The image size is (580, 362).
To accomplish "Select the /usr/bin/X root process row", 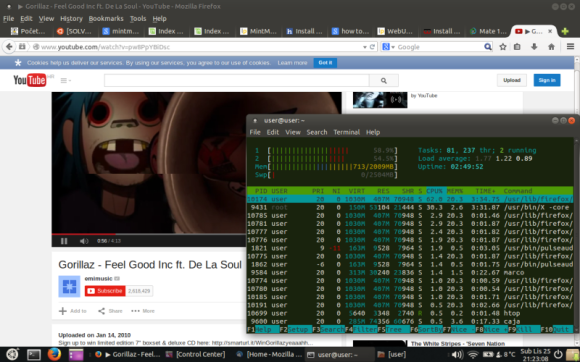I will (410, 207).
